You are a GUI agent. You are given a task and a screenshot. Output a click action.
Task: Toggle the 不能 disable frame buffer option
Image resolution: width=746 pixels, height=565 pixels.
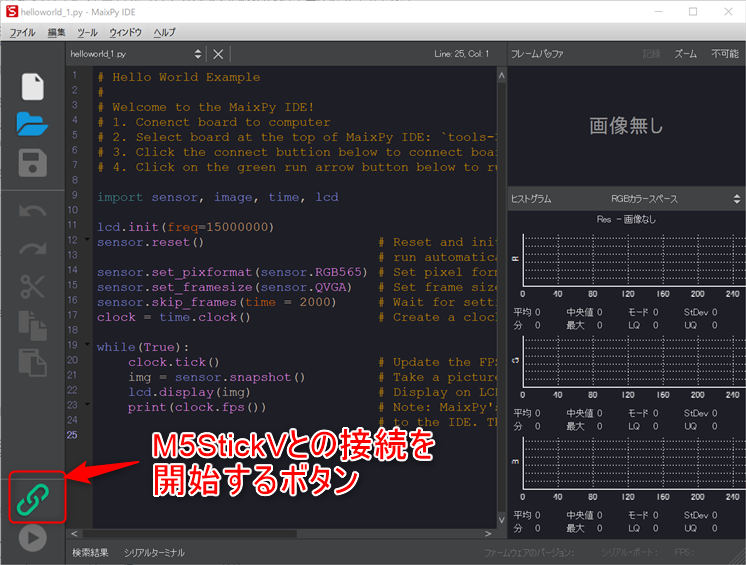coord(724,53)
